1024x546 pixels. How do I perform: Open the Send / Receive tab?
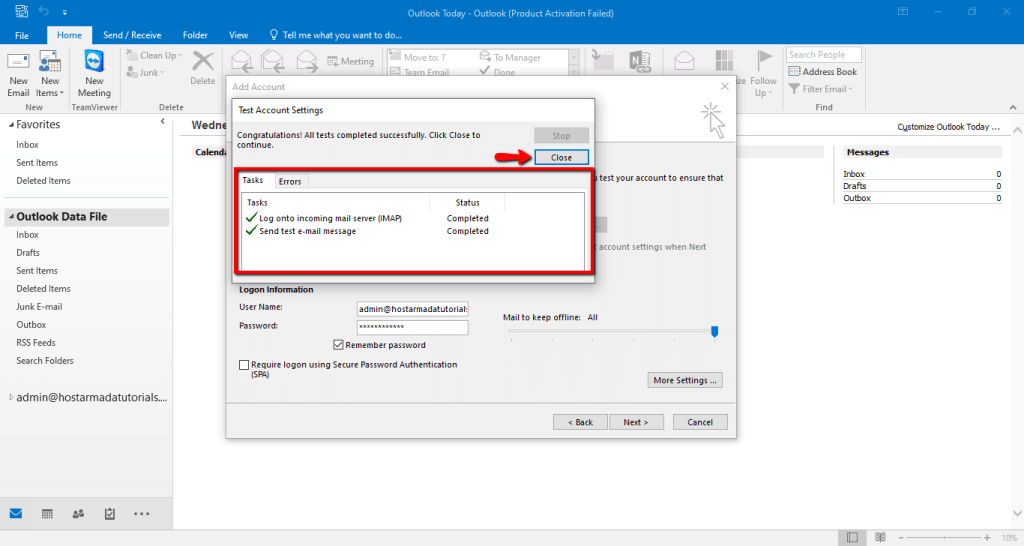coord(132,35)
